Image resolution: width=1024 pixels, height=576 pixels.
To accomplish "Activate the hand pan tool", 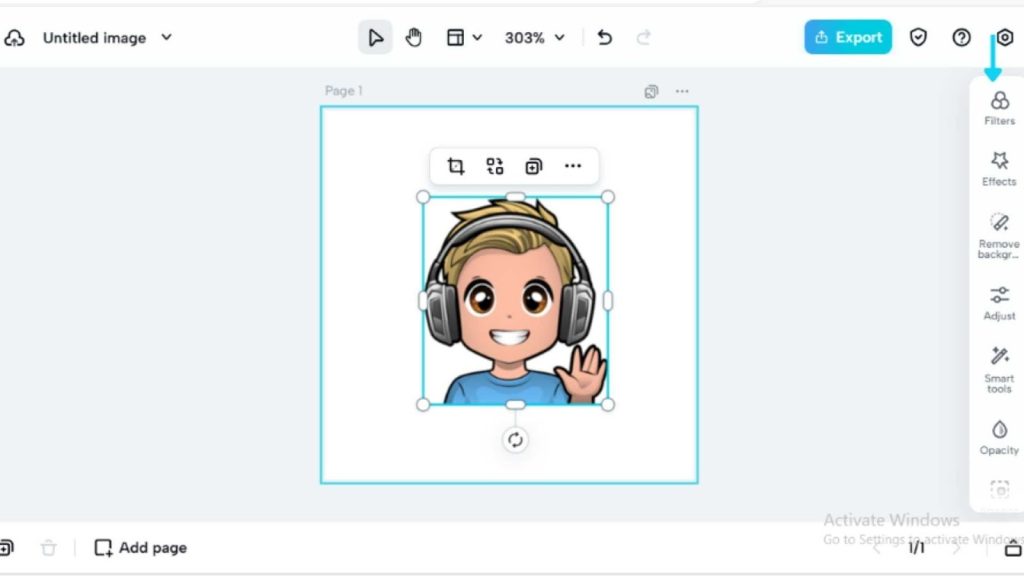I will (414, 38).
